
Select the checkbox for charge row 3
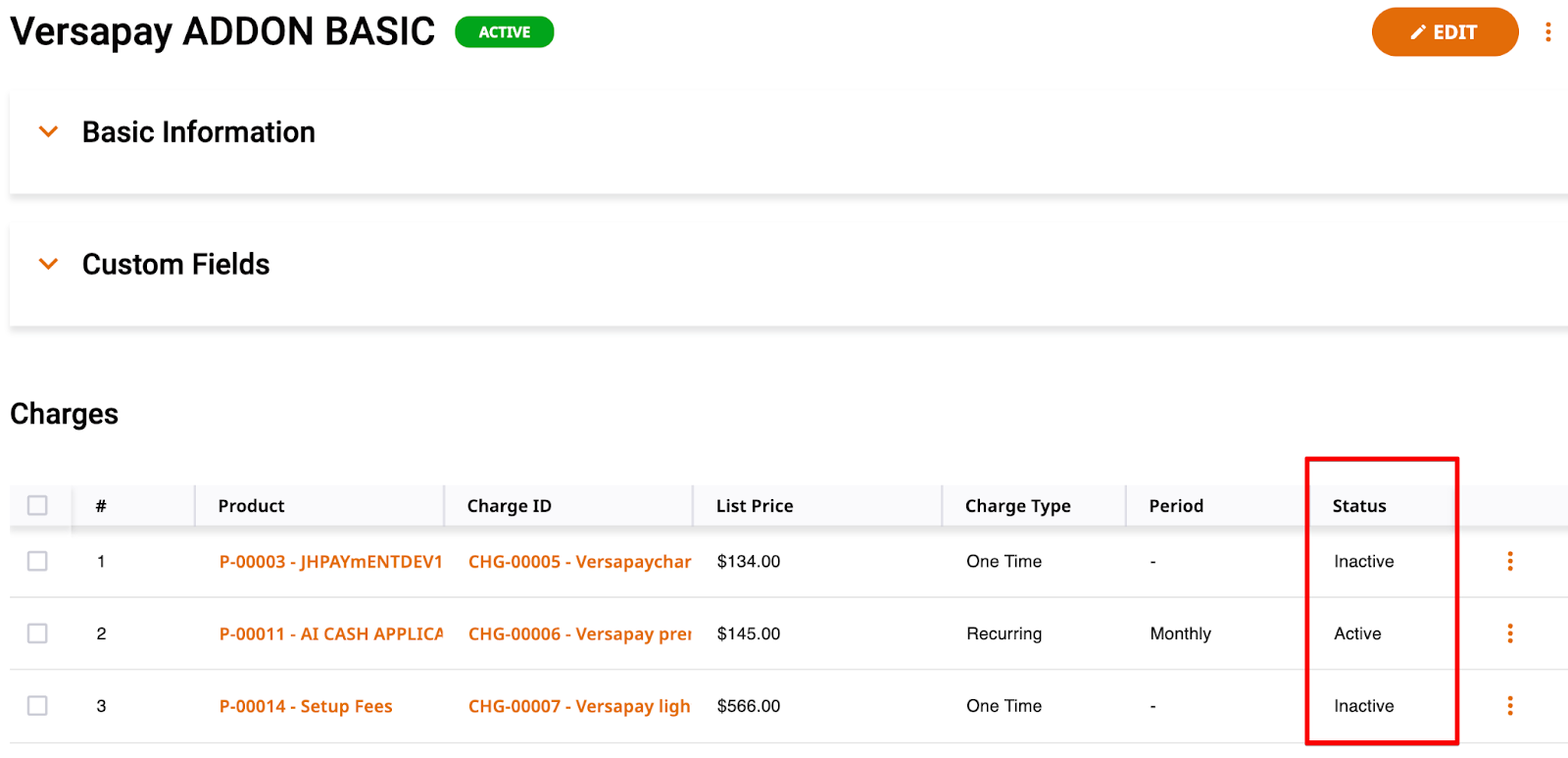click(37, 706)
